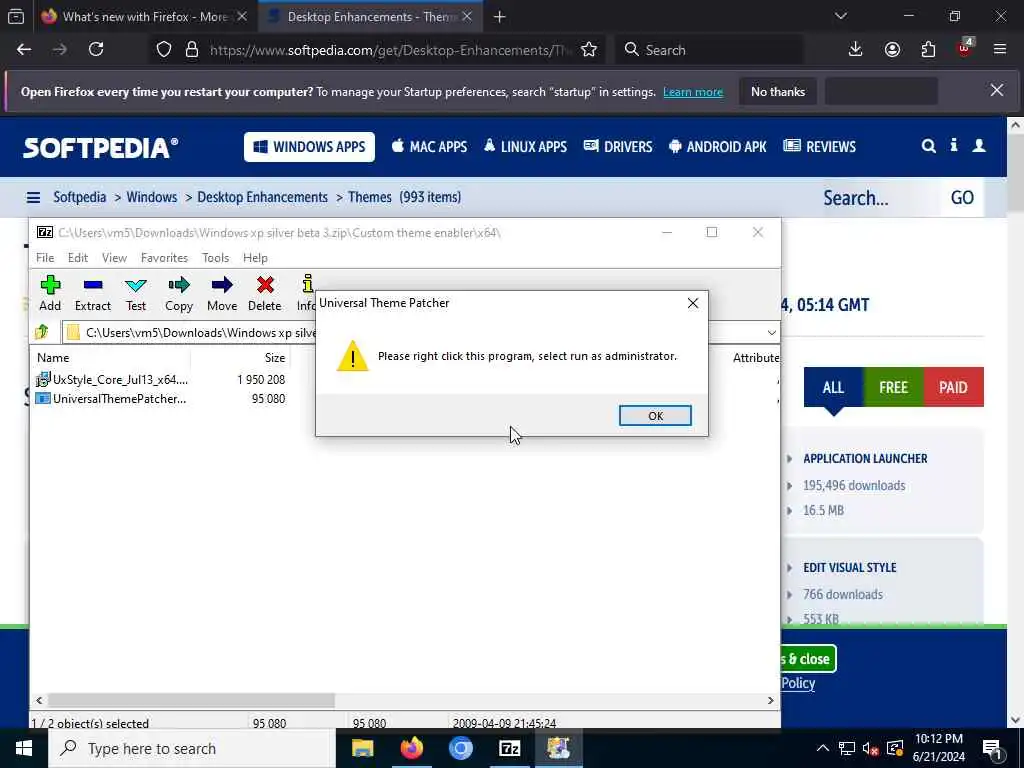
Task: Click Desktop Enhancements breadcrumb link
Action: coord(263,197)
